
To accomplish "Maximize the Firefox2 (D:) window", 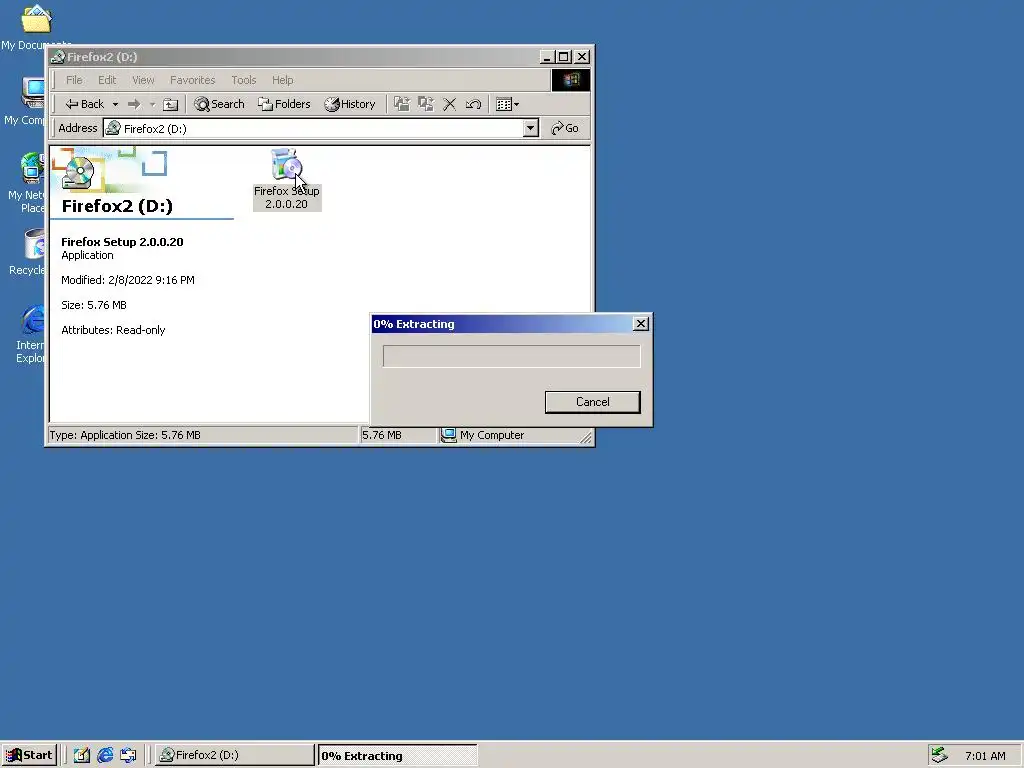I will click(564, 57).
